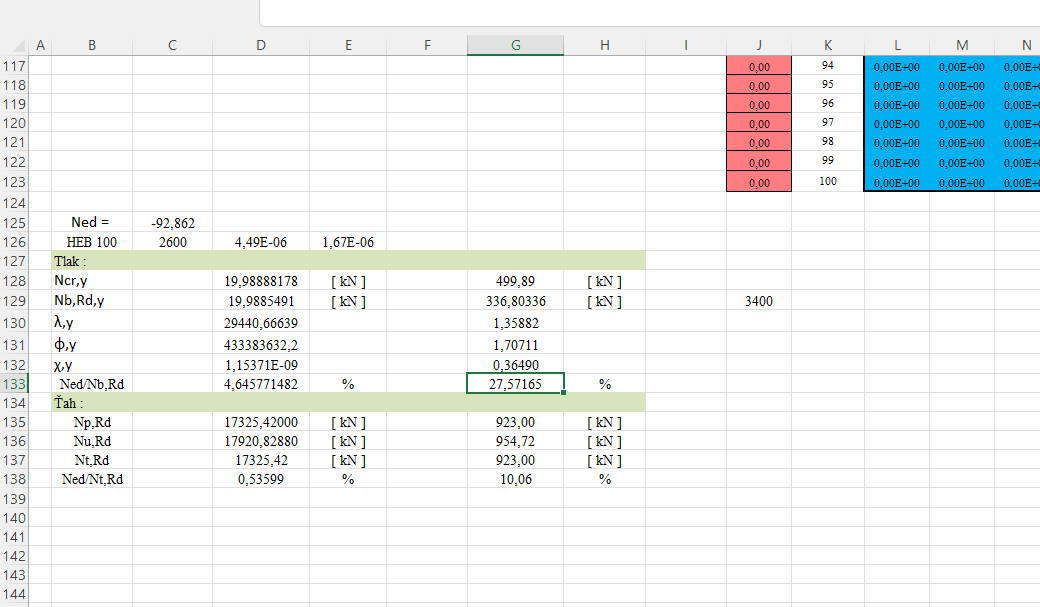The width and height of the screenshot is (1040, 607).
Task: Click the cell with value 29440,66639
Action: [x=261, y=323]
